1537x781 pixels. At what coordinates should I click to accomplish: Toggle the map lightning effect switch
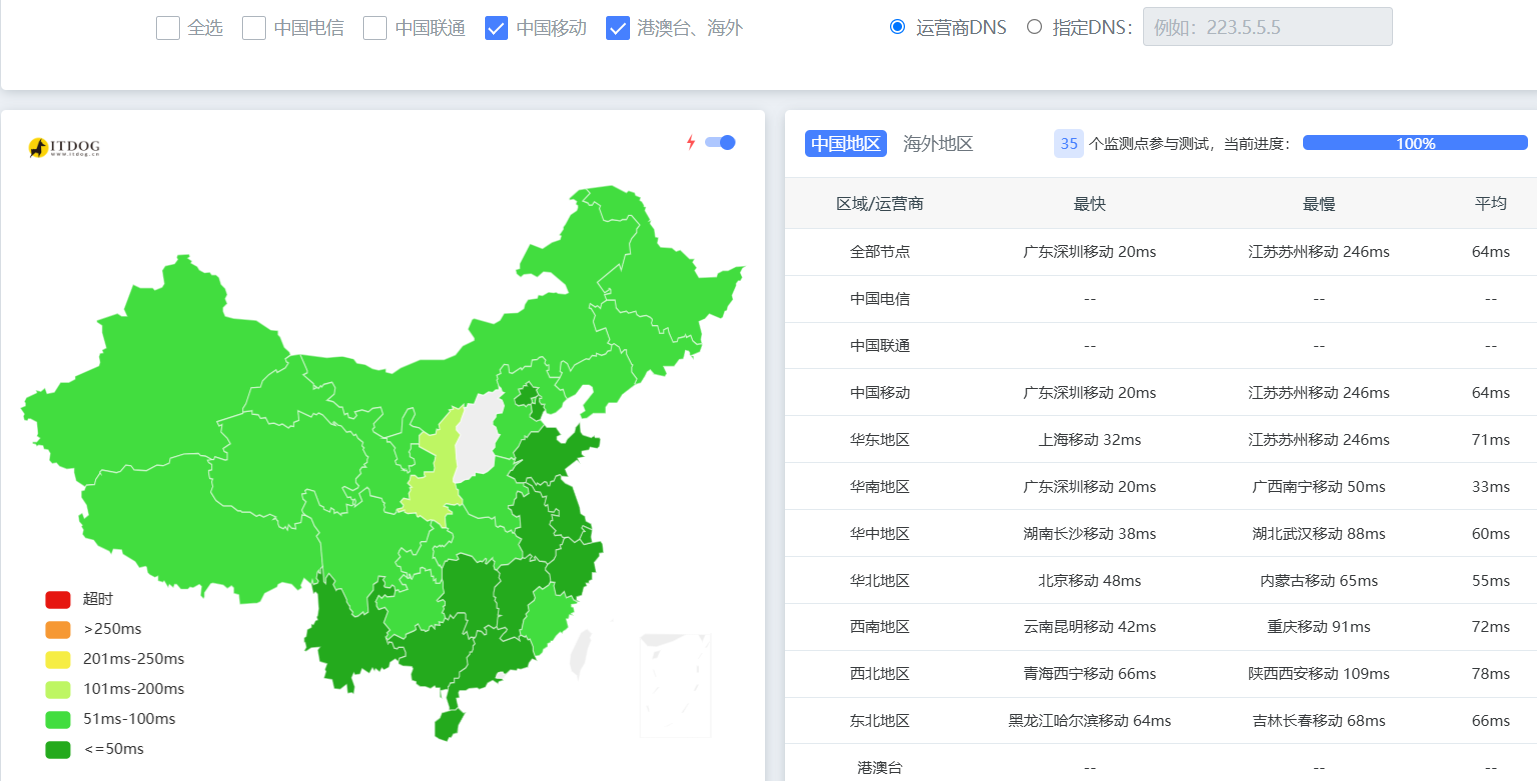(720, 142)
